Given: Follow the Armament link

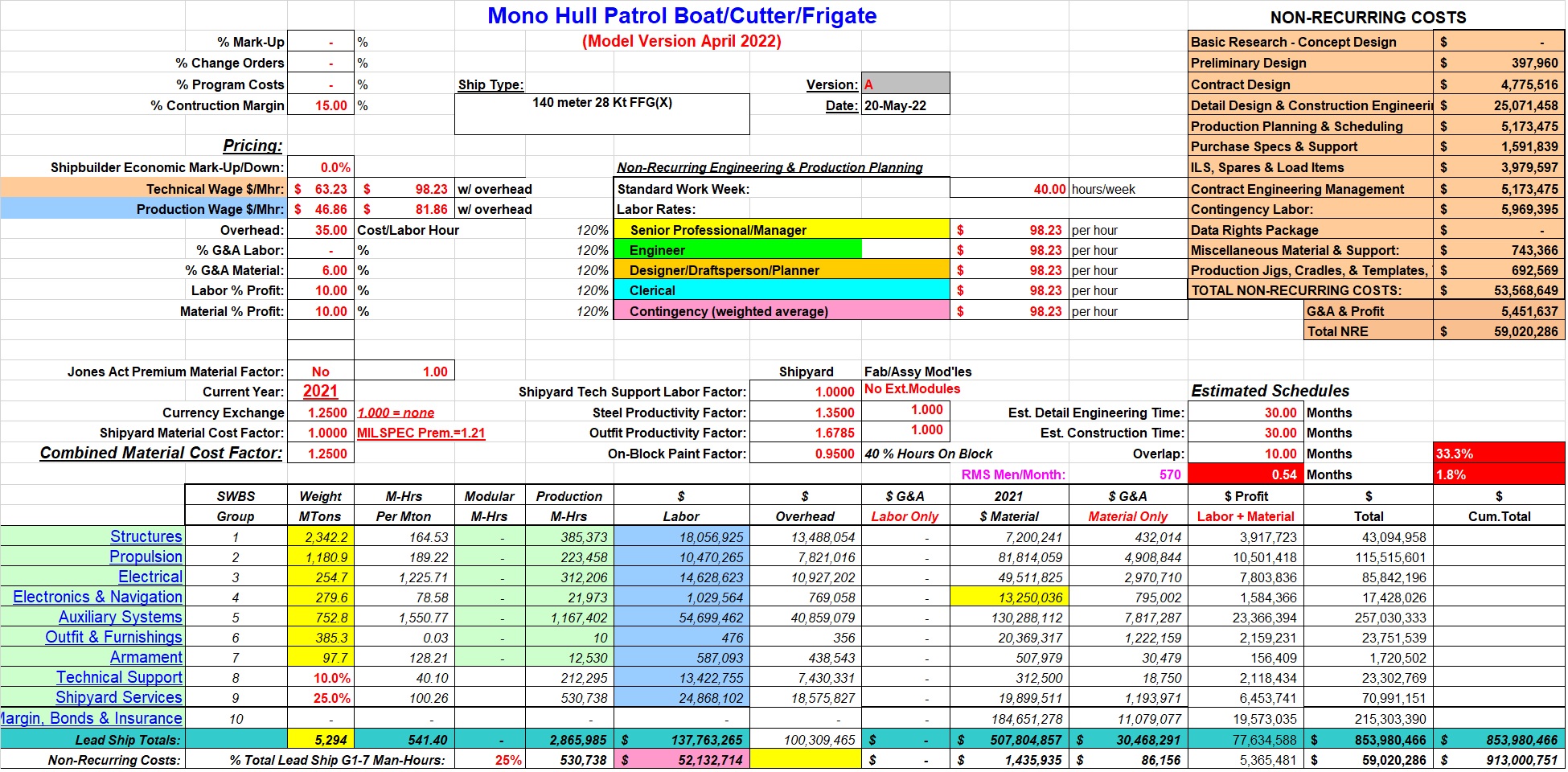Looking at the screenshot, I should click(x=146, y=657).
